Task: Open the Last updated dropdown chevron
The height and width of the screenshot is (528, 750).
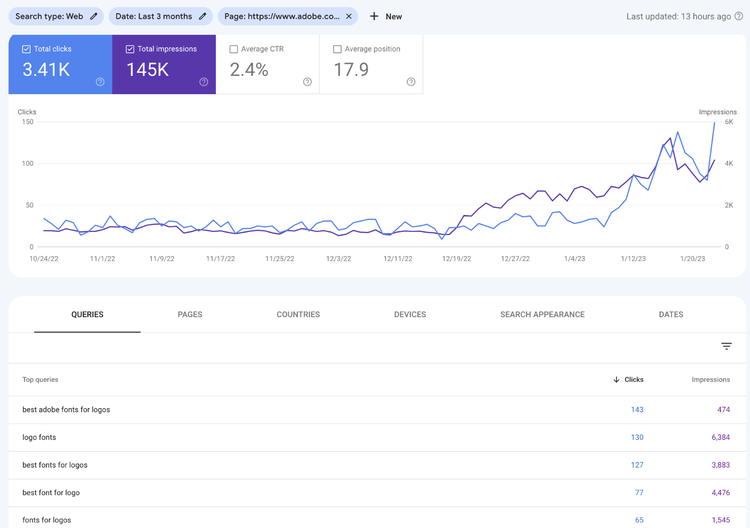Action: [x=739, y=16]
